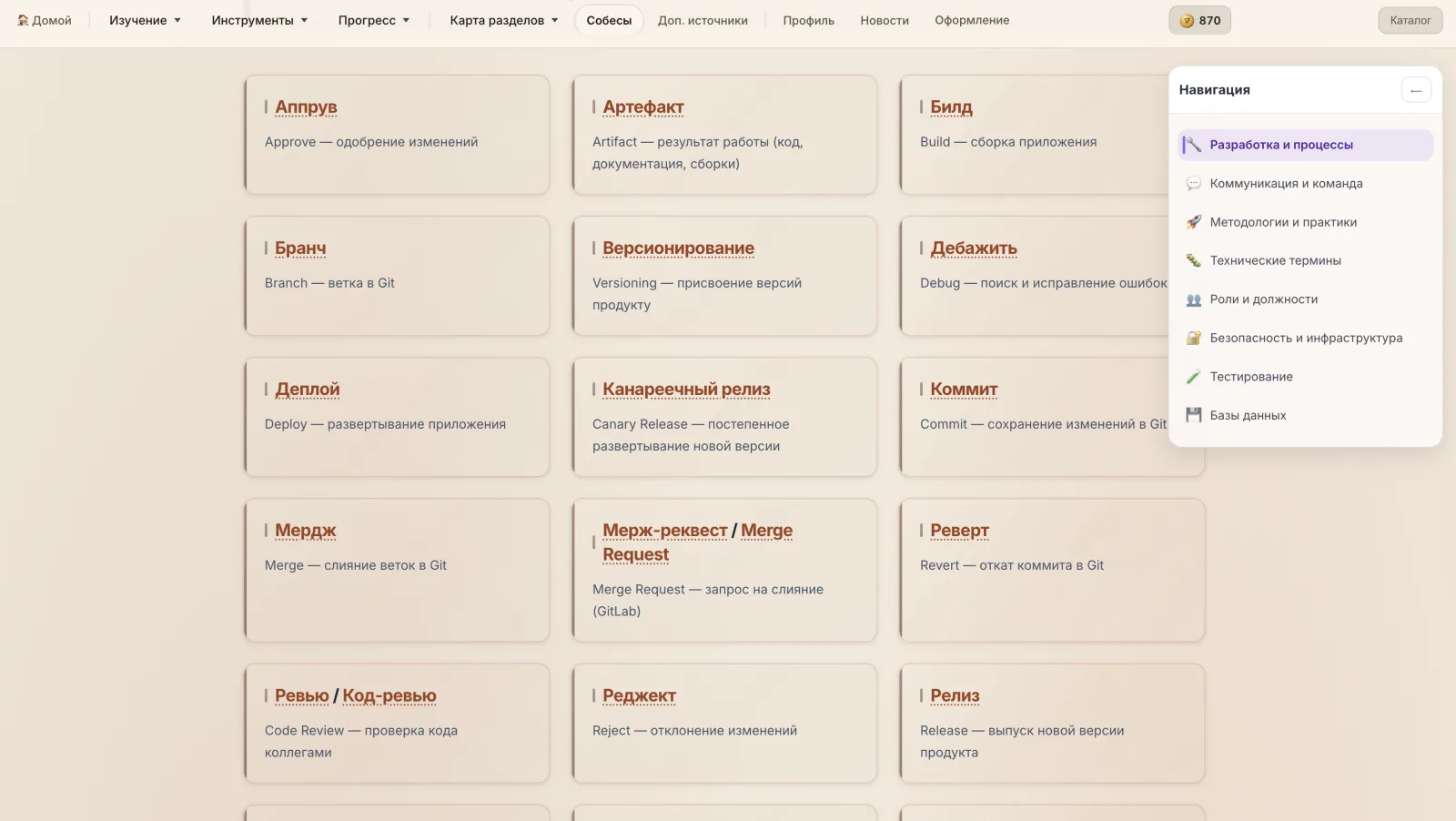
Task: Click the coin icon next to 870
Action: pos(1187,20)
